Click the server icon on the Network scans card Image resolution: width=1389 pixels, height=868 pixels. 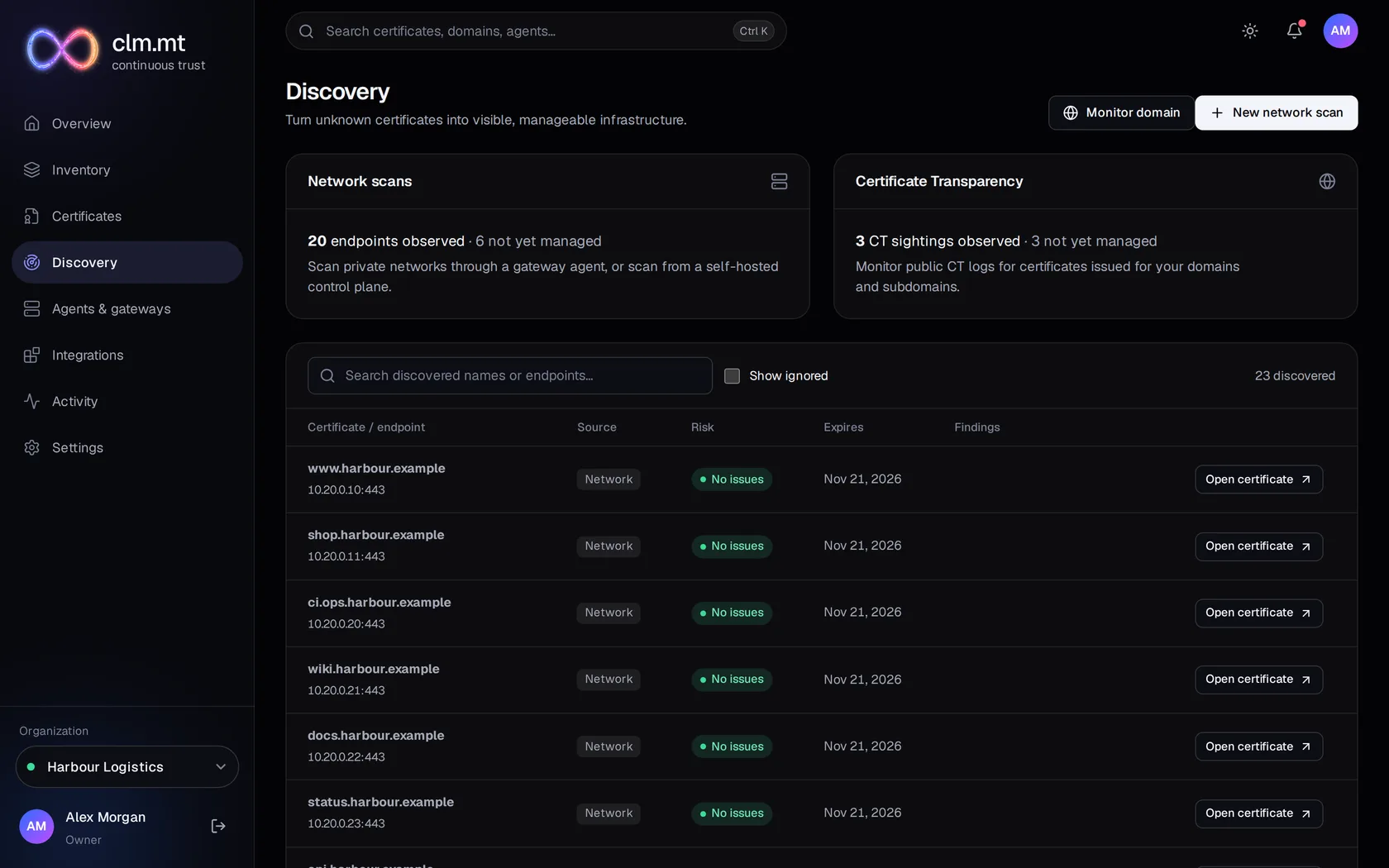point(779,181)
